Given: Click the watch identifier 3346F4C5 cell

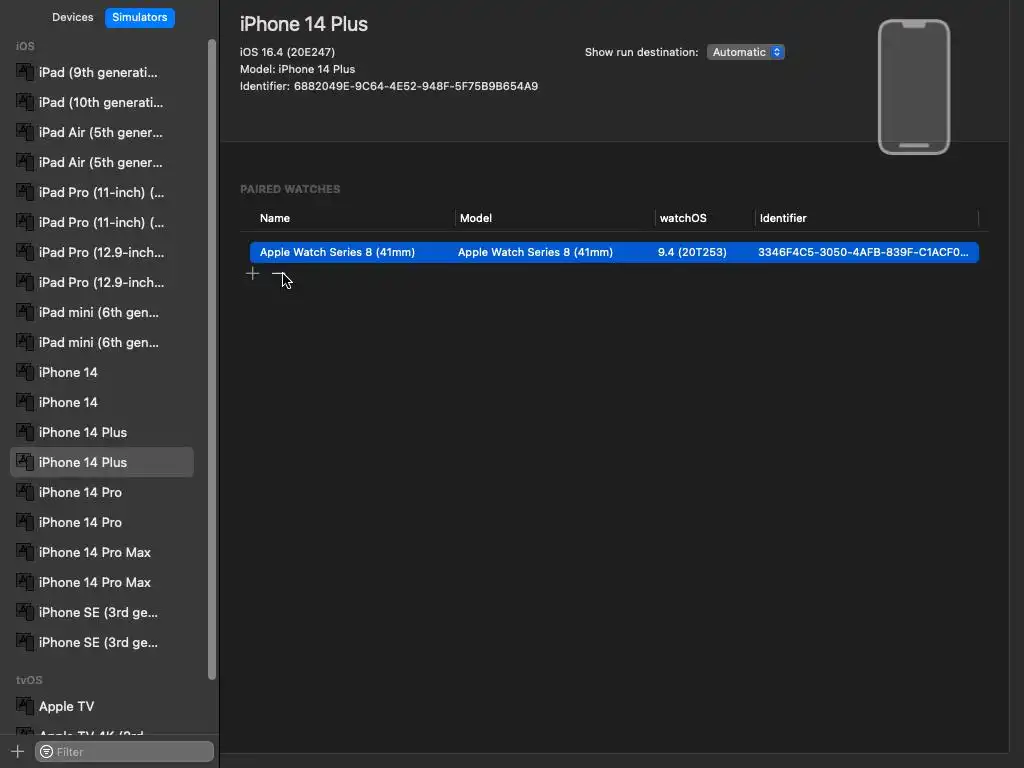Looking at the screenshot, I should tap(863, 252).
